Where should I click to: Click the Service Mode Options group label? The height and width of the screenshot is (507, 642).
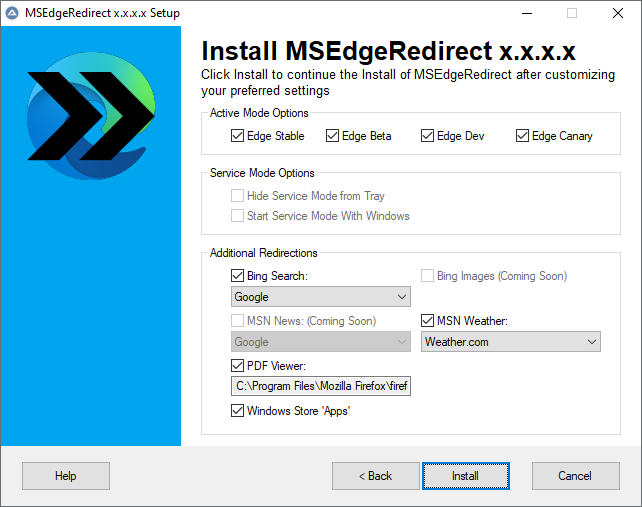click(262, 173)
